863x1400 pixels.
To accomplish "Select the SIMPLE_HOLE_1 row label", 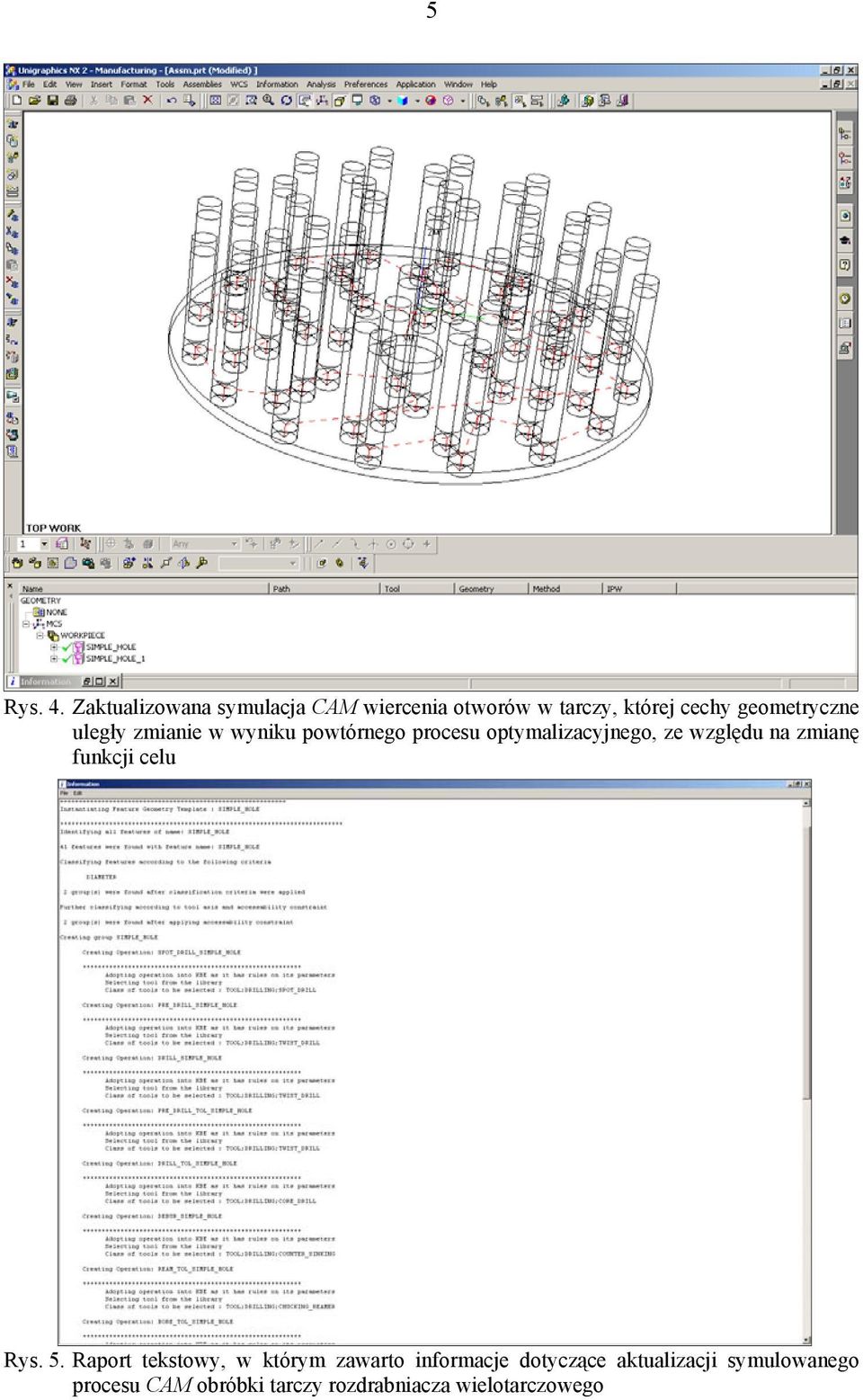I will [x=115, y=659].
